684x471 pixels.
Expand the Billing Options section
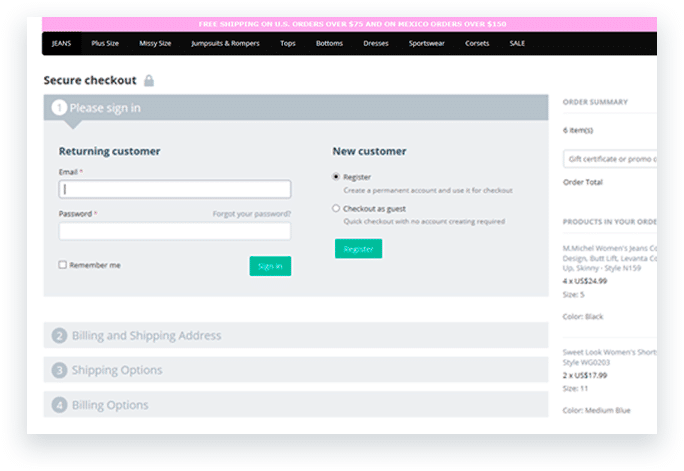pos(110,405)
